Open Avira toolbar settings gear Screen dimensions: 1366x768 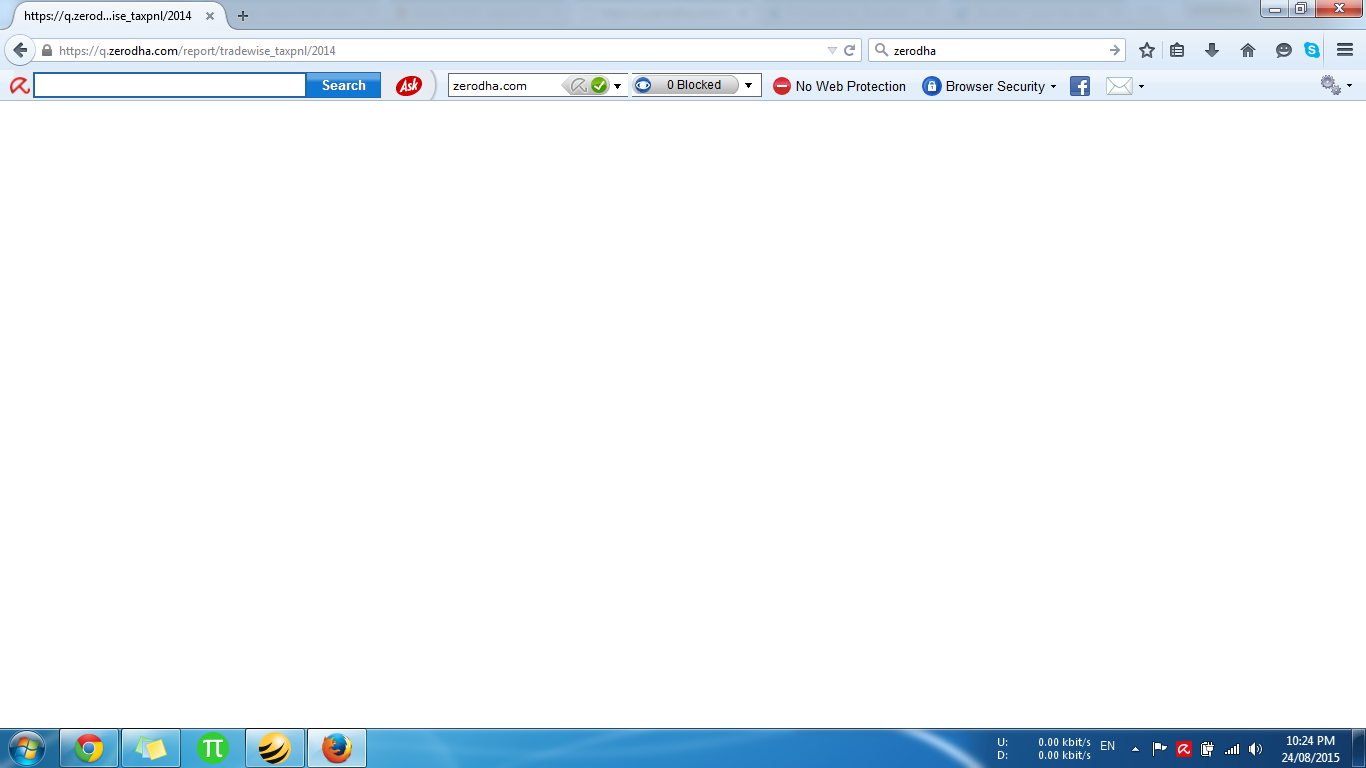(1331, 85)
